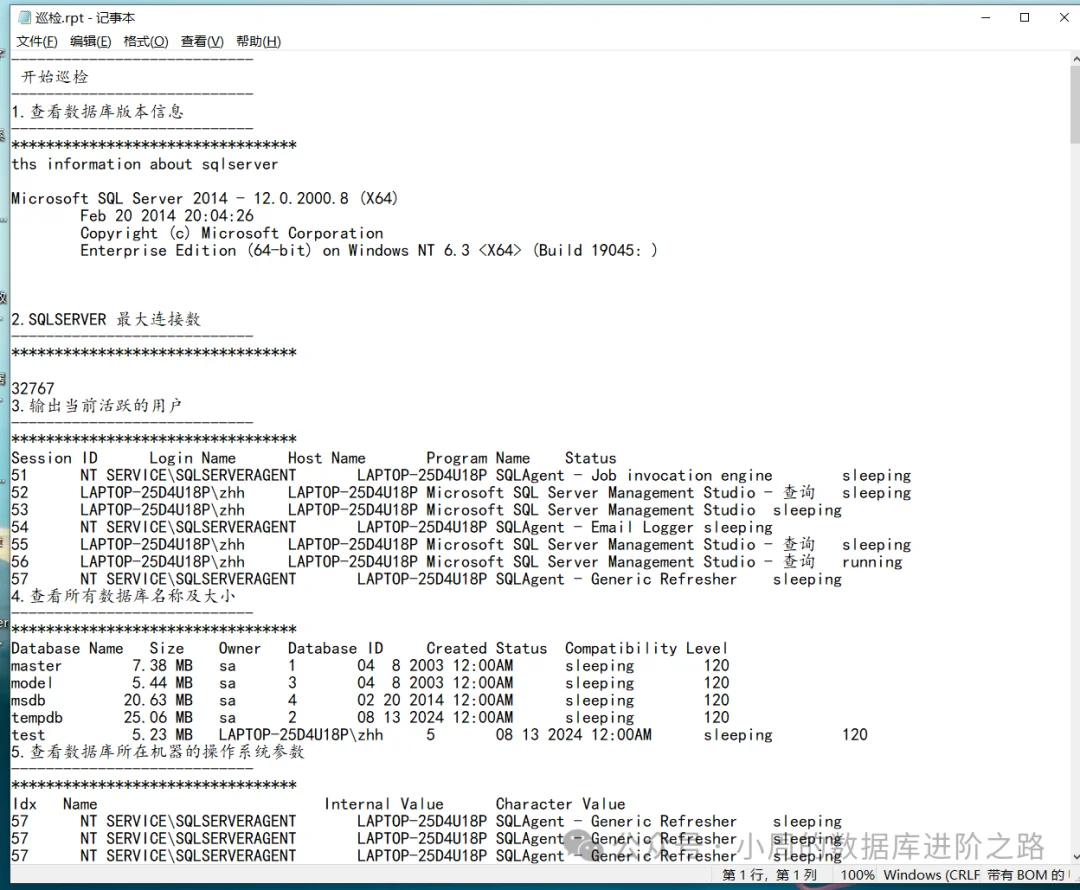Click the msdb database size 20.63 MB
Image resolution: width=1080 pixels, height=890 pixels.
click(158, 701)
